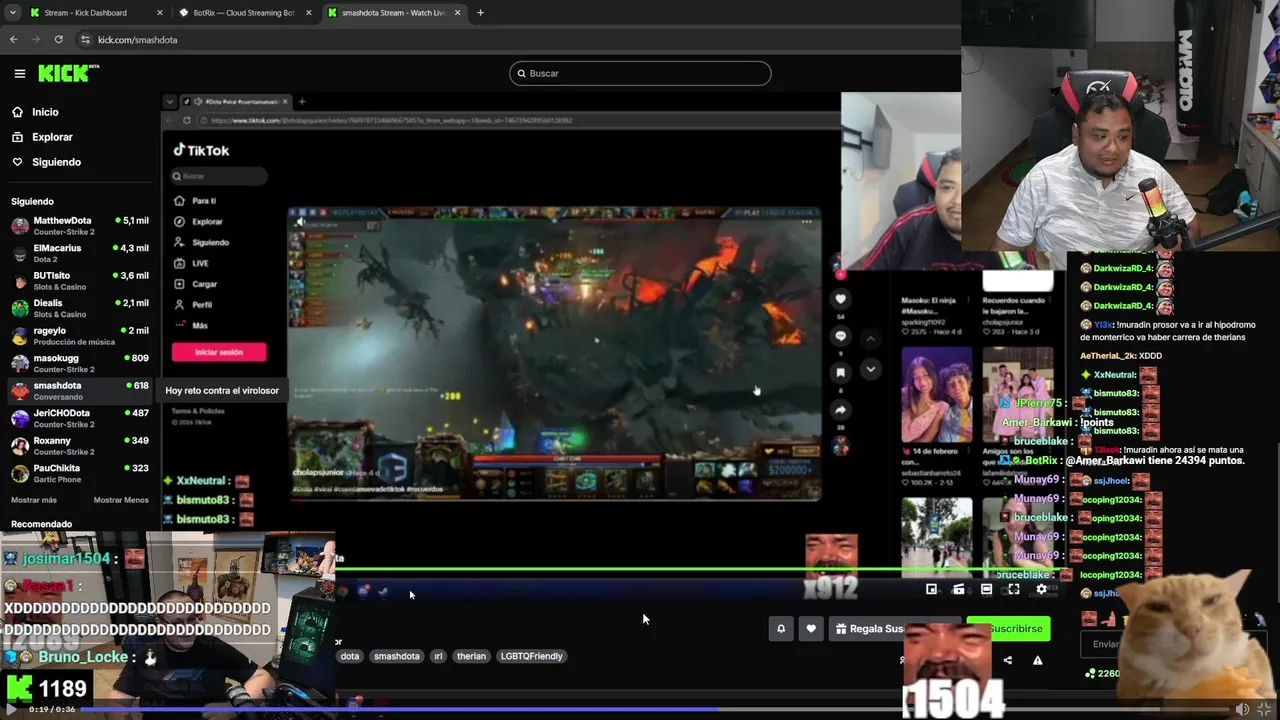Exit fullscreen using the collapse arrows icon
Viewport: 1280px width, 720px height.
coord(1264,709)
